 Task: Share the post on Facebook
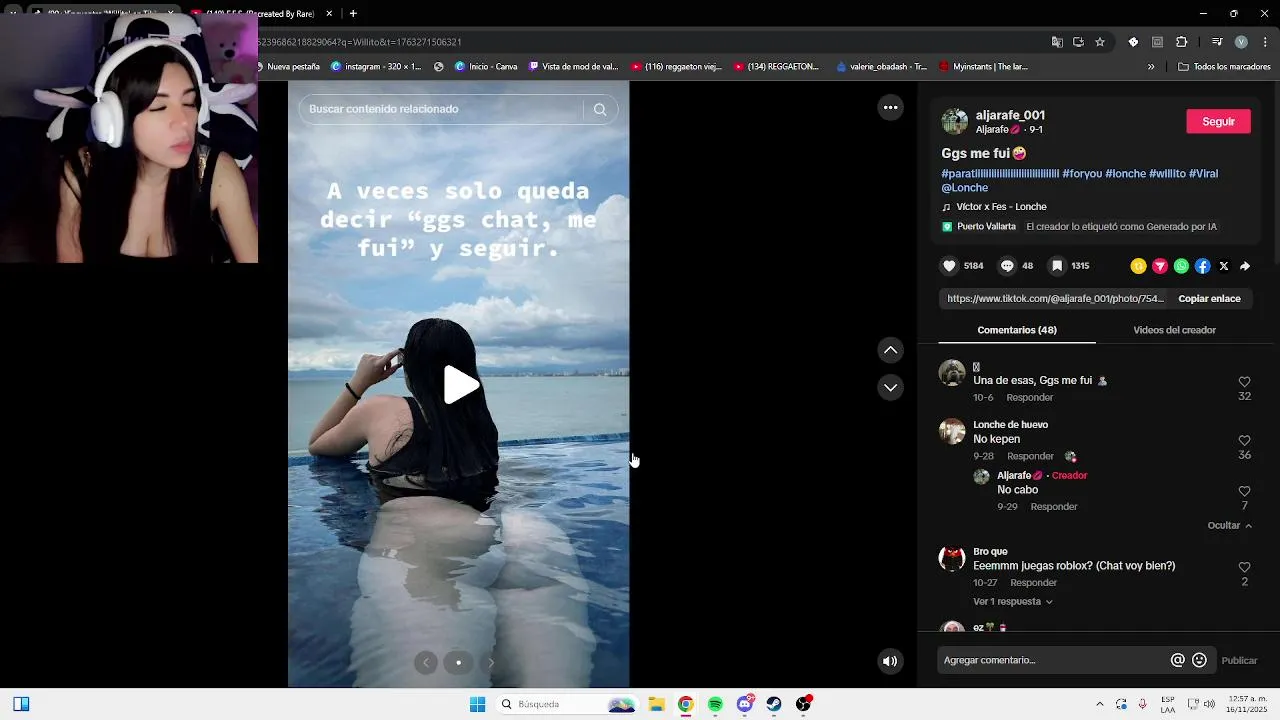pos(1203,266)
